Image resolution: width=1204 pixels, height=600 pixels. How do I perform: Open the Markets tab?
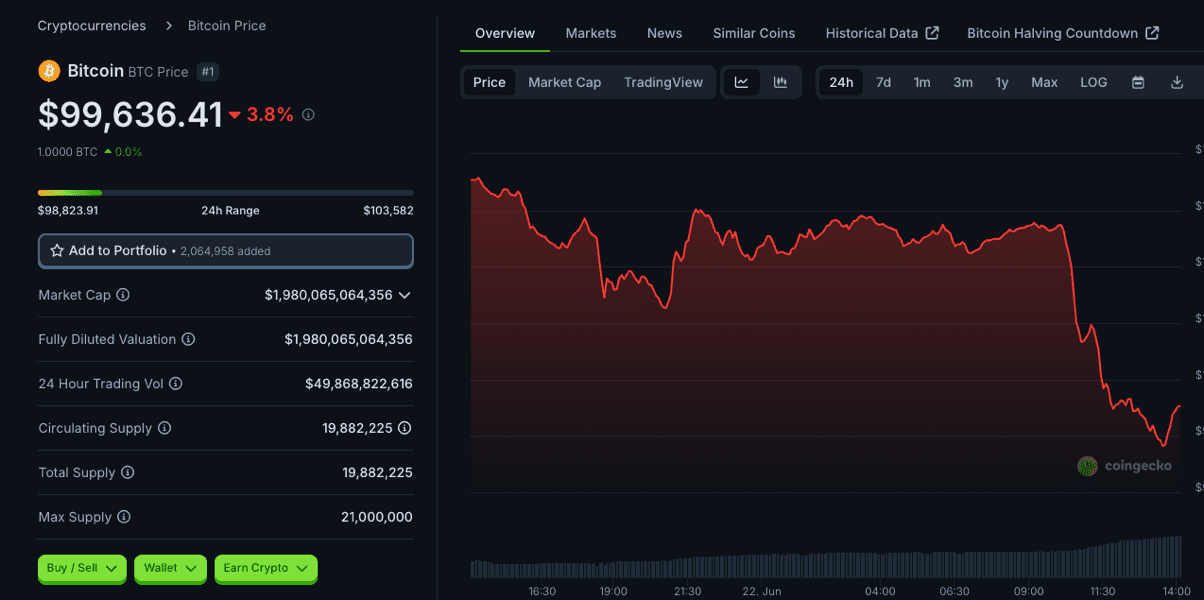591,33
